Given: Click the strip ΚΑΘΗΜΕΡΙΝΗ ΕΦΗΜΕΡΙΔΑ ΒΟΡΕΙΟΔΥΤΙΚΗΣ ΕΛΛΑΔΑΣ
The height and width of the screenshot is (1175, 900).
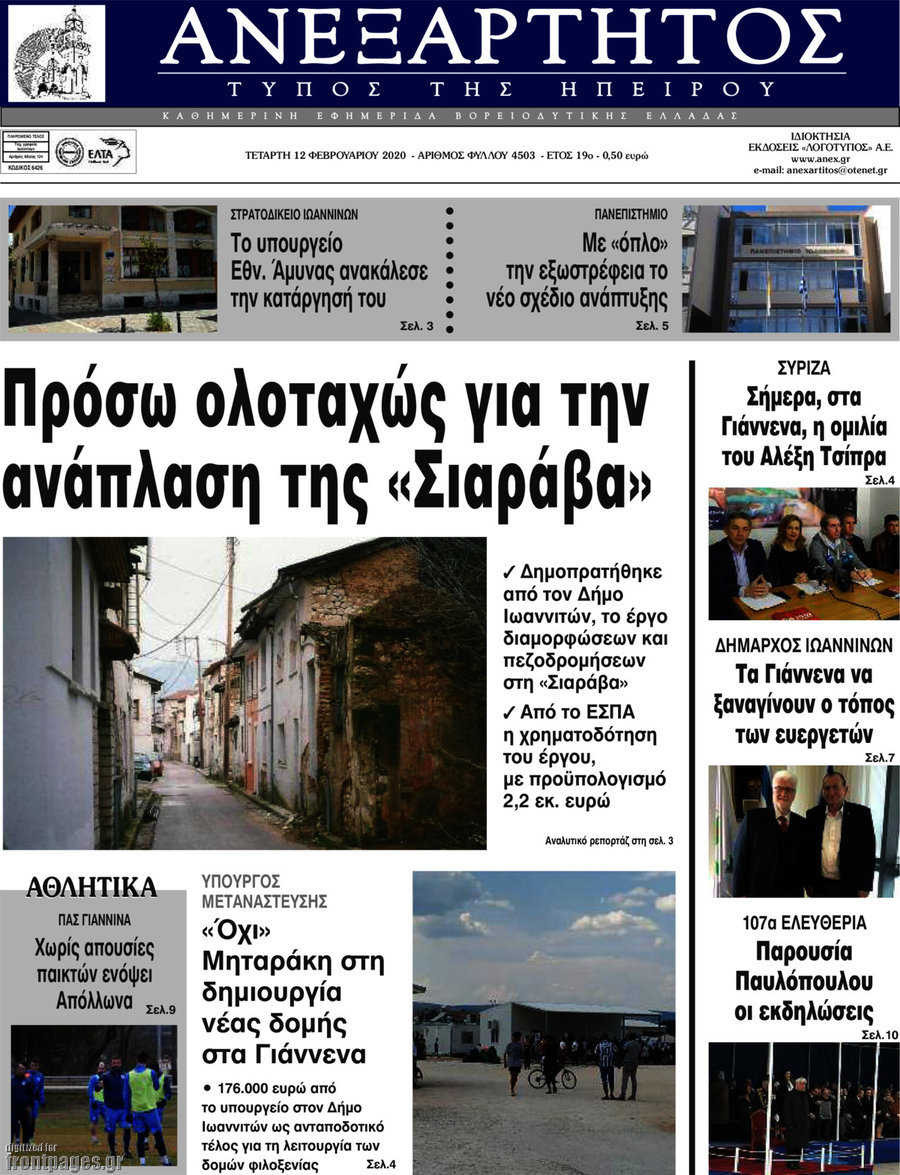Looking at the screenshot, I should pos(450,116).
